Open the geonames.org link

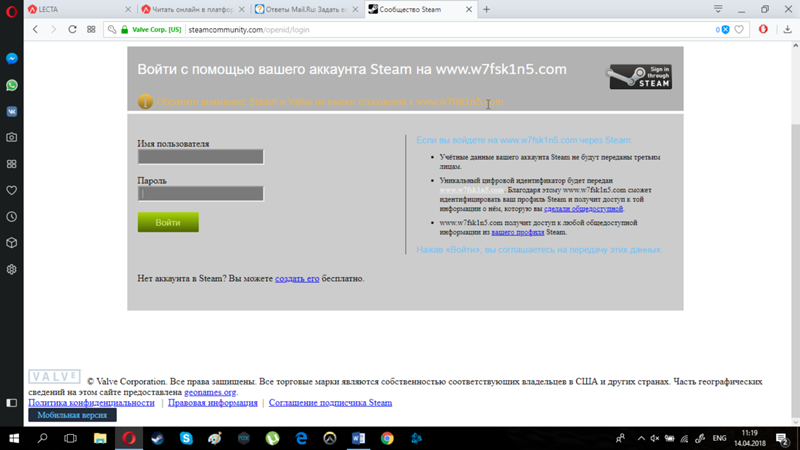click(210, 392)
